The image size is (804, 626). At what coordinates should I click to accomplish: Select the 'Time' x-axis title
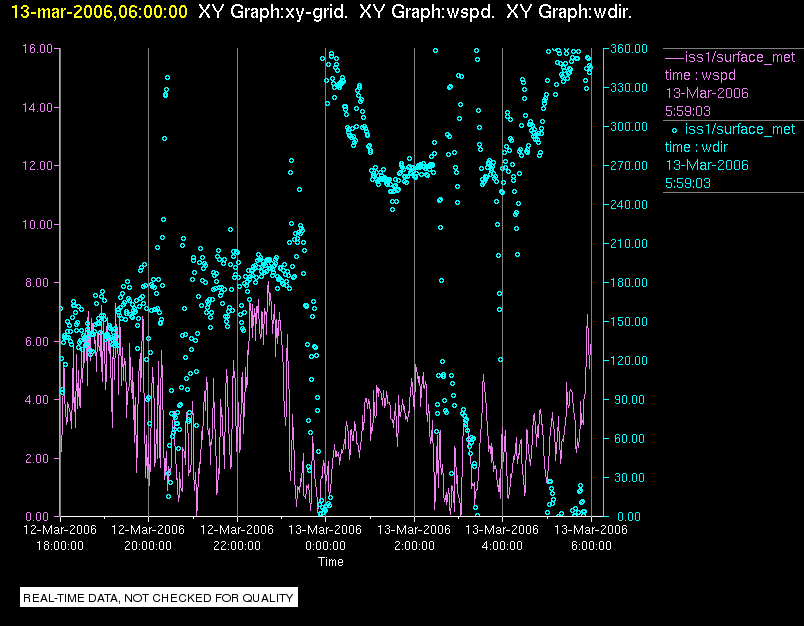tap(331, 562)
